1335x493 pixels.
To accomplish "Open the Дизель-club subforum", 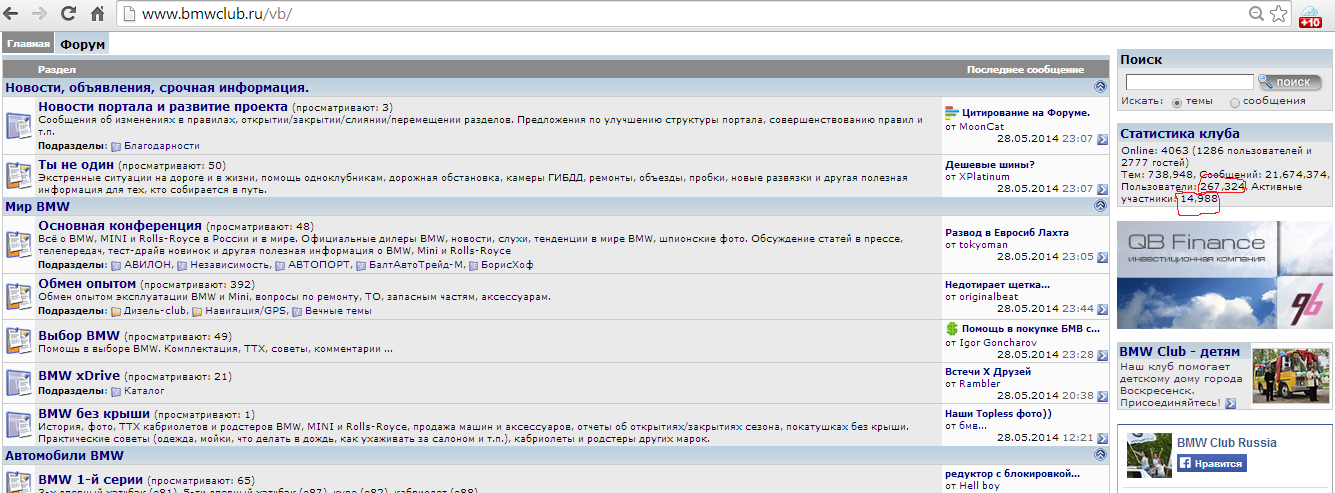I will (155, 311).
